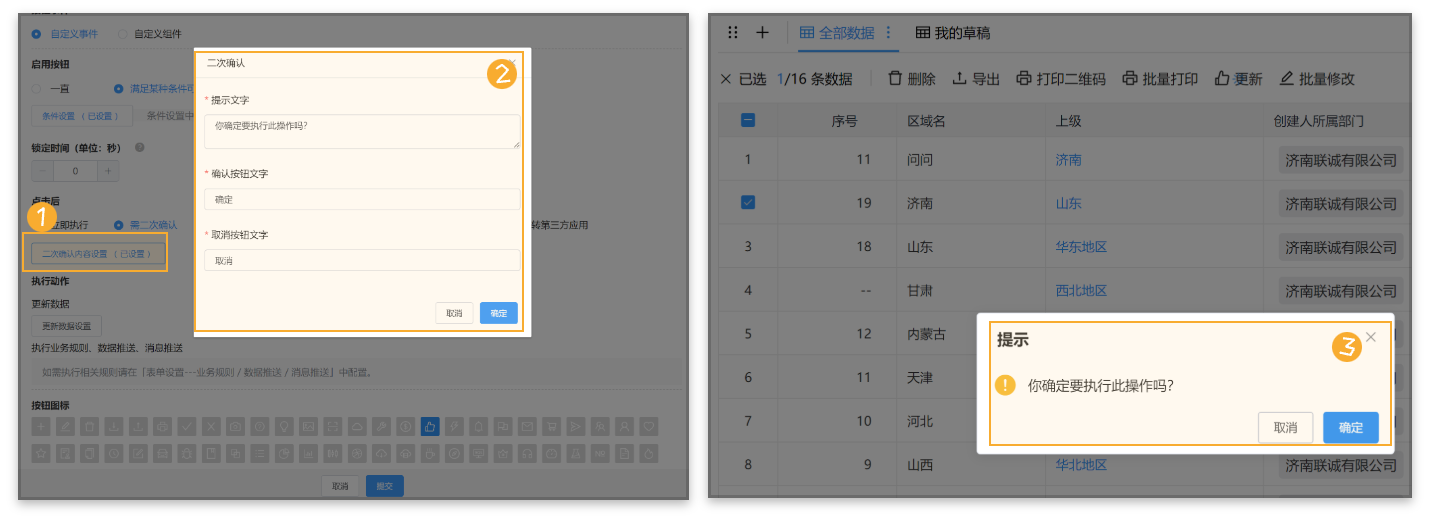Click 确定 in the 二次确认 dialog

tap(499, 313)
